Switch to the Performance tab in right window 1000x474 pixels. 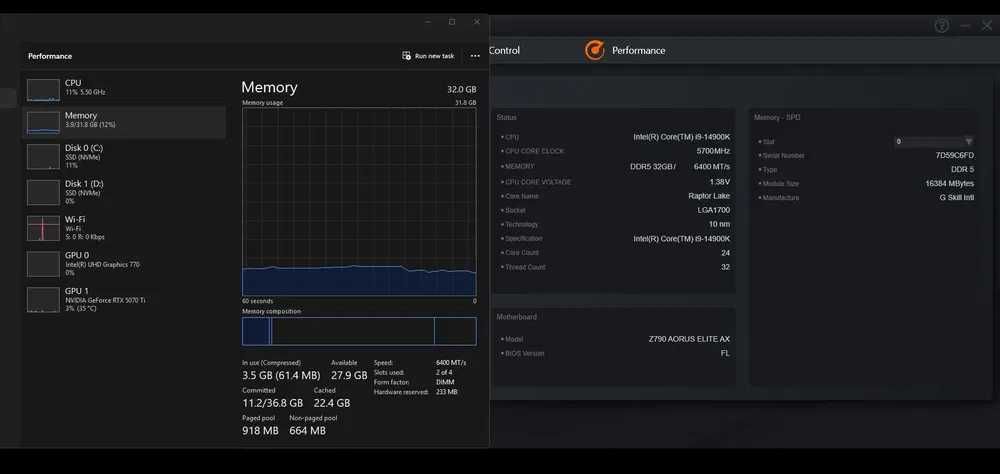638,50
